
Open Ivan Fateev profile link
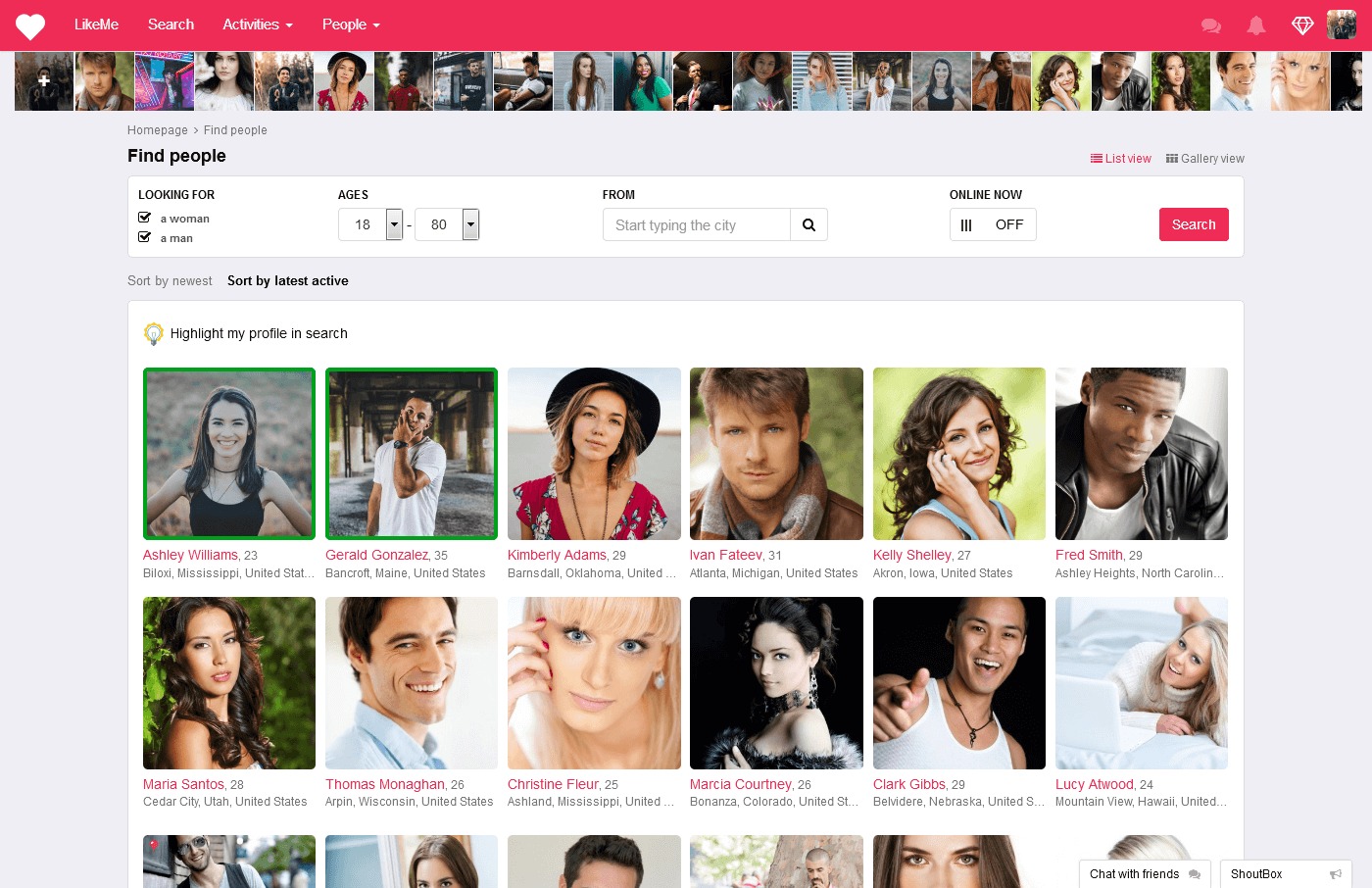(x=725, y=555)
